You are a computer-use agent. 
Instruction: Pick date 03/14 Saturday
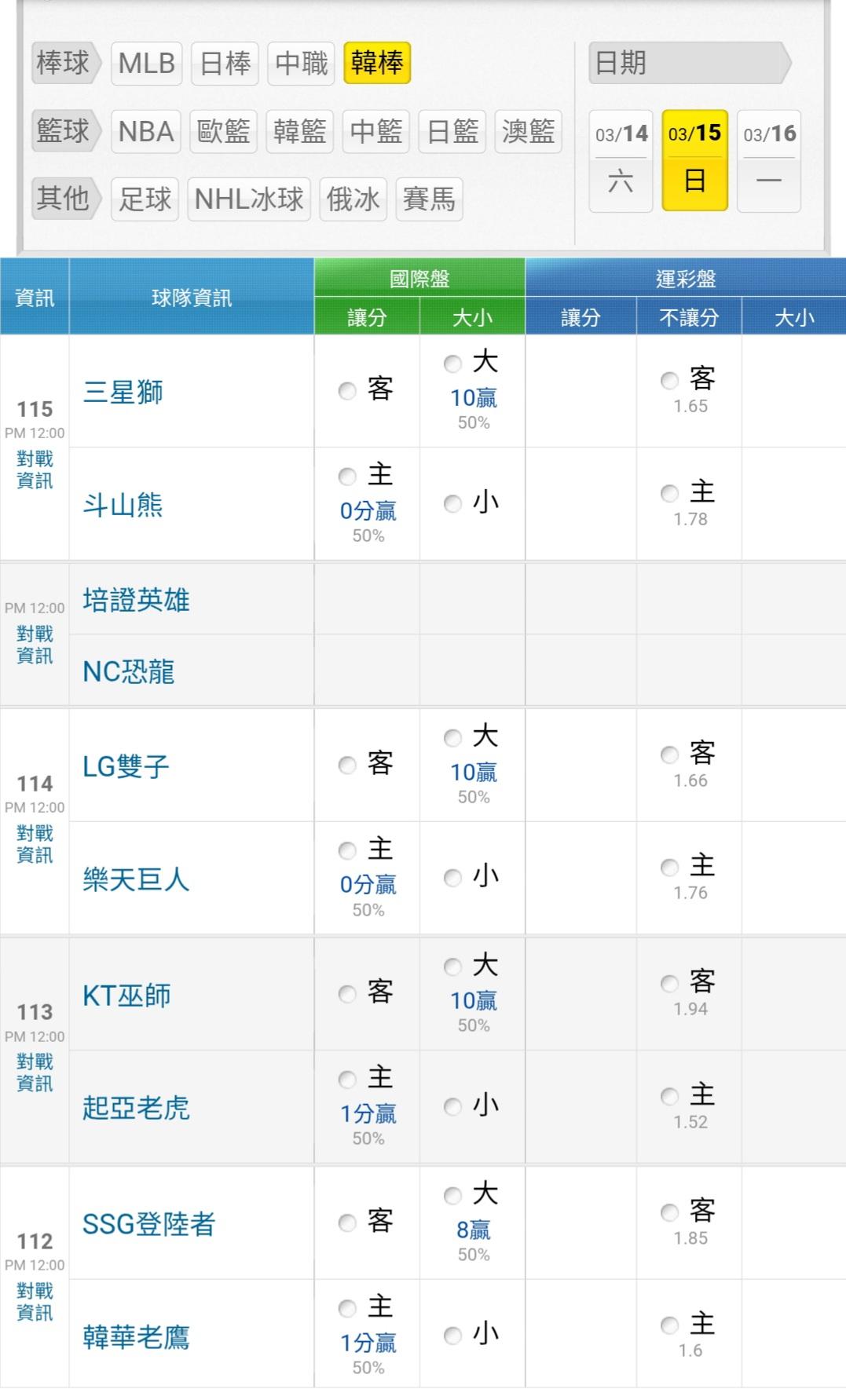(x=621, y=161)
